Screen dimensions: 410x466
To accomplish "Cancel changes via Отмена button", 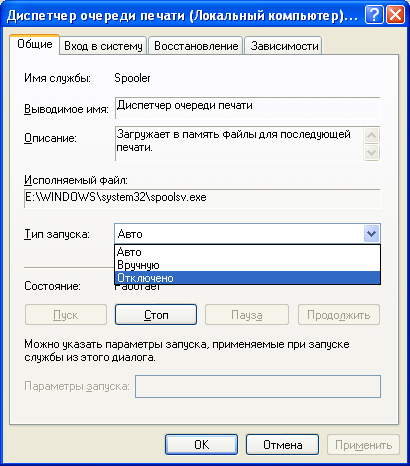I will (282, 445).
